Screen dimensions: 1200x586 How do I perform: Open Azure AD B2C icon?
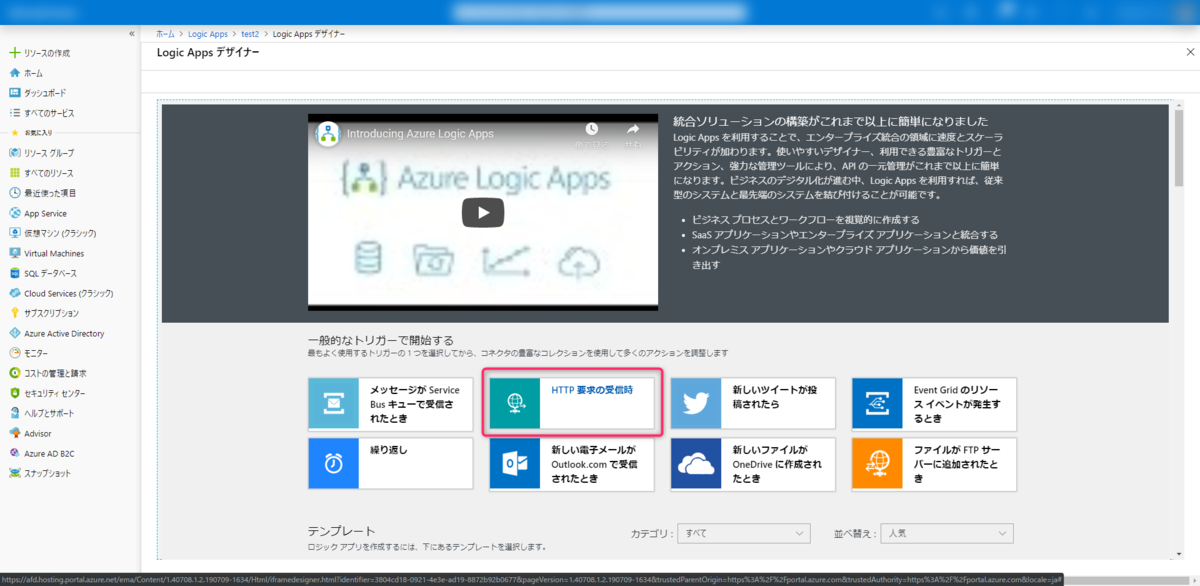14,453
